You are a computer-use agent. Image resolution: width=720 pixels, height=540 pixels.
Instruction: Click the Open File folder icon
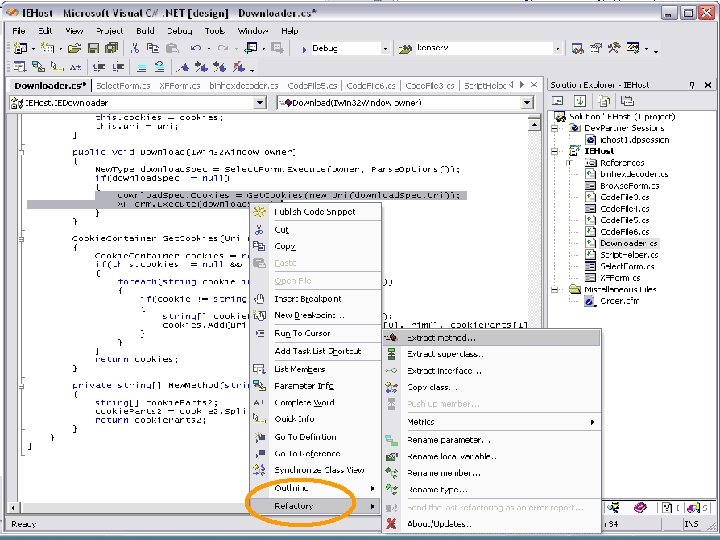tap(74, 48)
